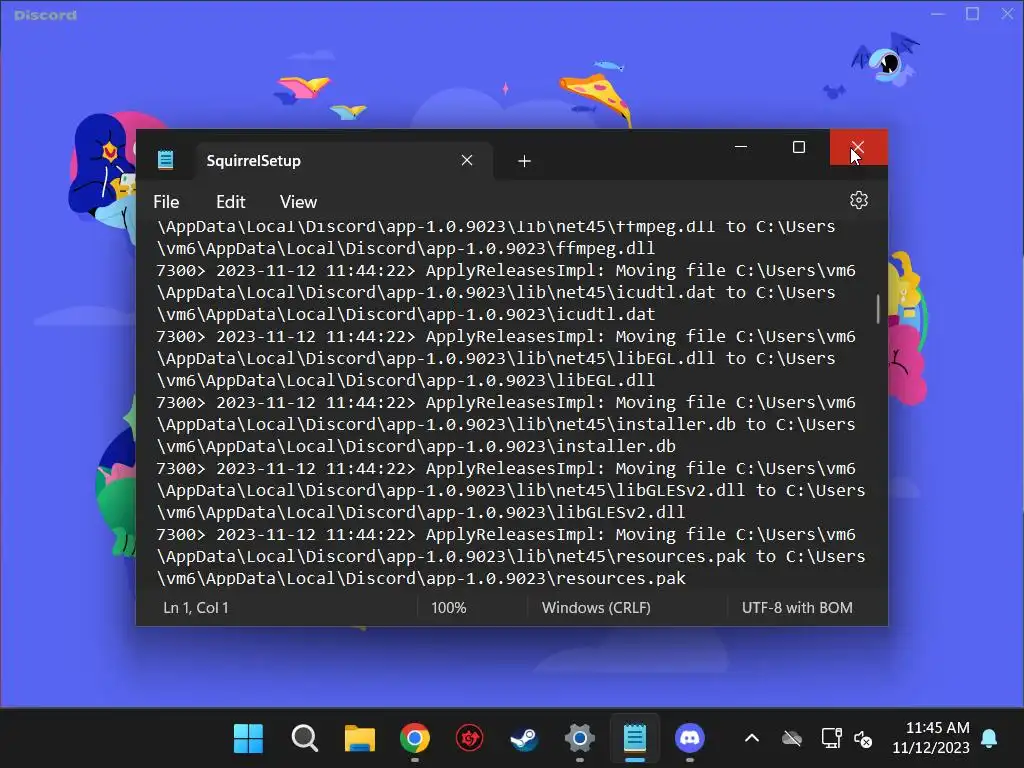The image size is (1024, 768).
Task: Open the File menu
Action: (166, 202)
